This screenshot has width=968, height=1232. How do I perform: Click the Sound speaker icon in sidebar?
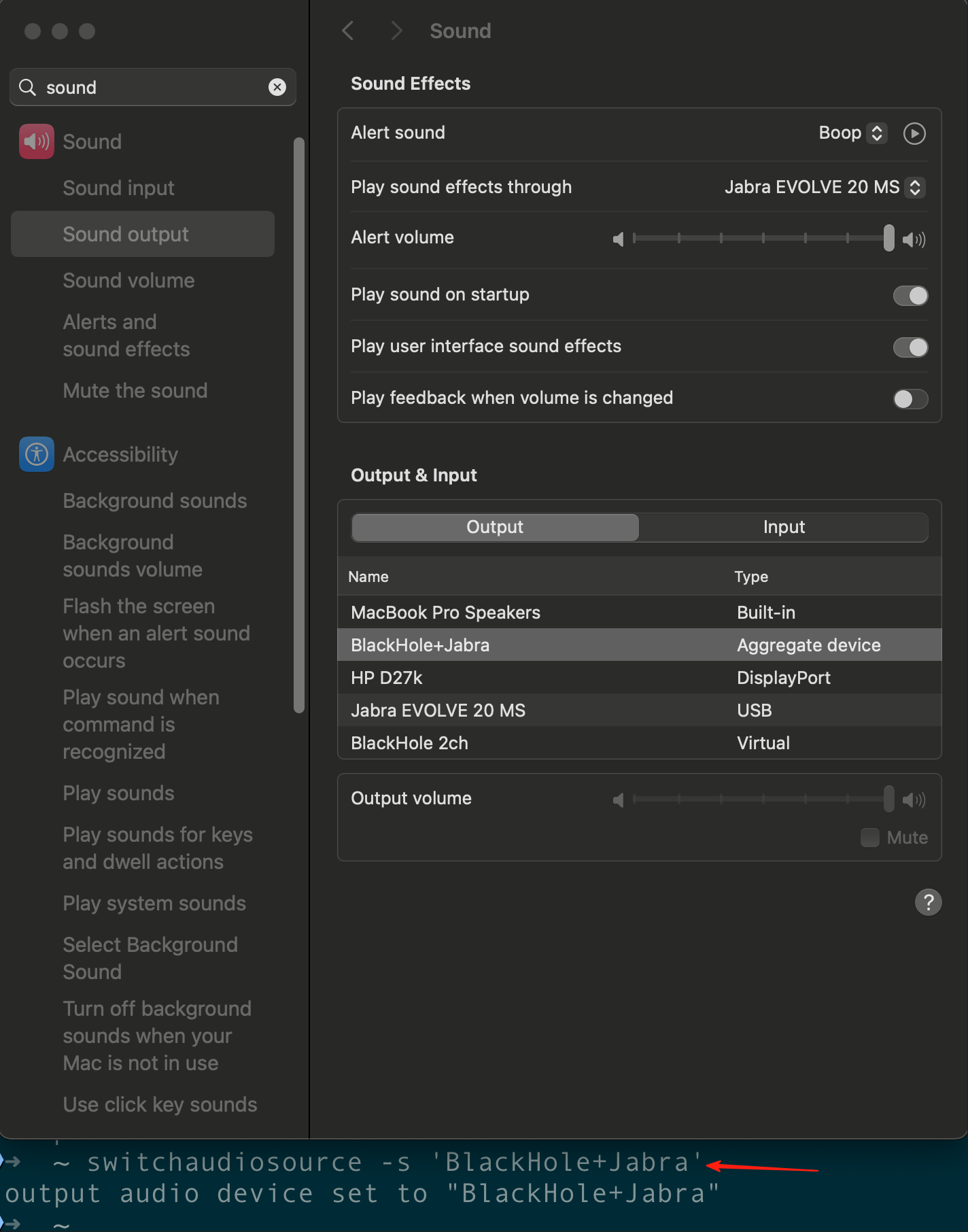[x=37, y=141]
